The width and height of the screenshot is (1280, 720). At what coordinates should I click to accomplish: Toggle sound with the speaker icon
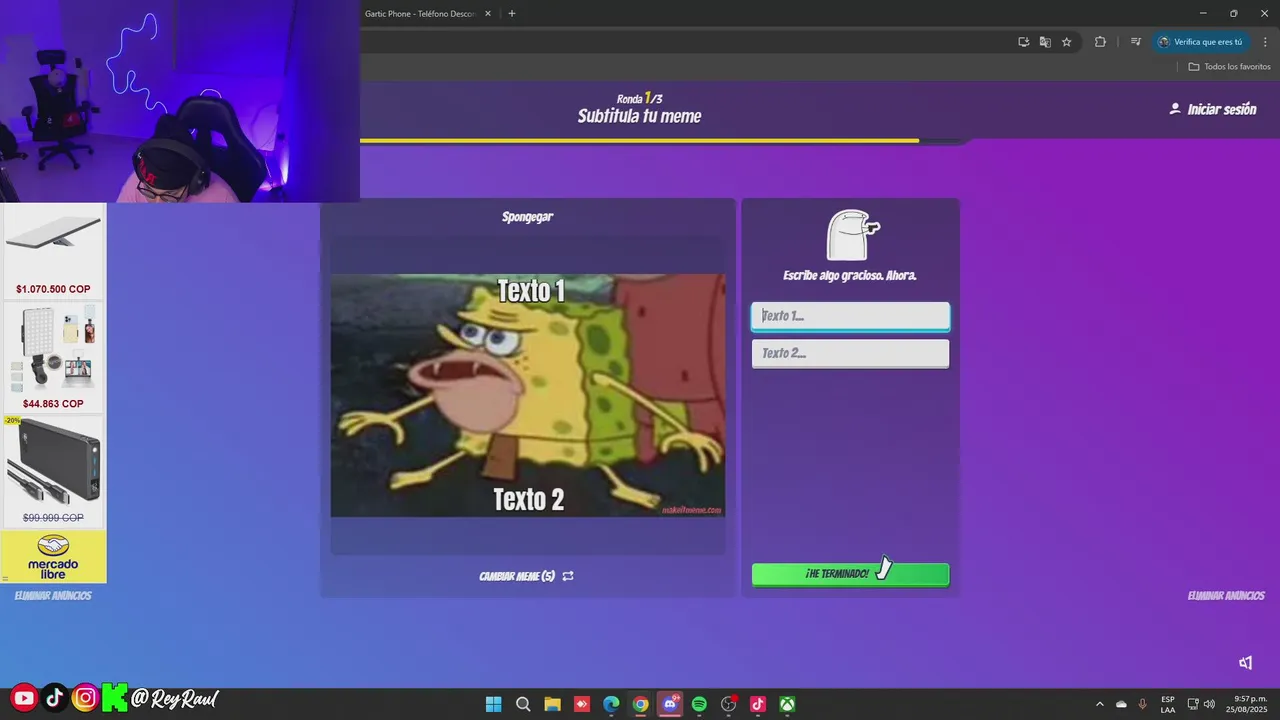[1245, 663]
